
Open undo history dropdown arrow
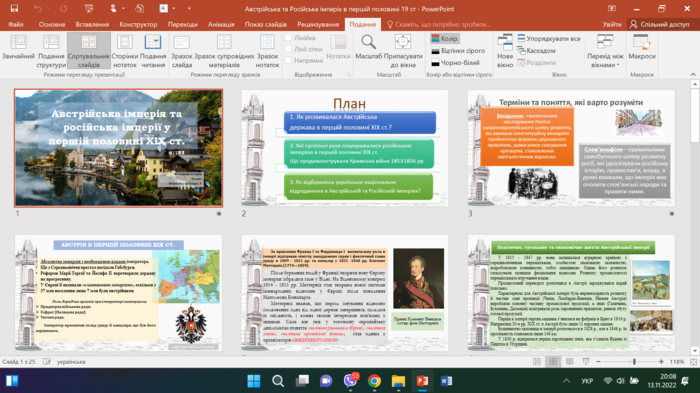pos(47,8)
